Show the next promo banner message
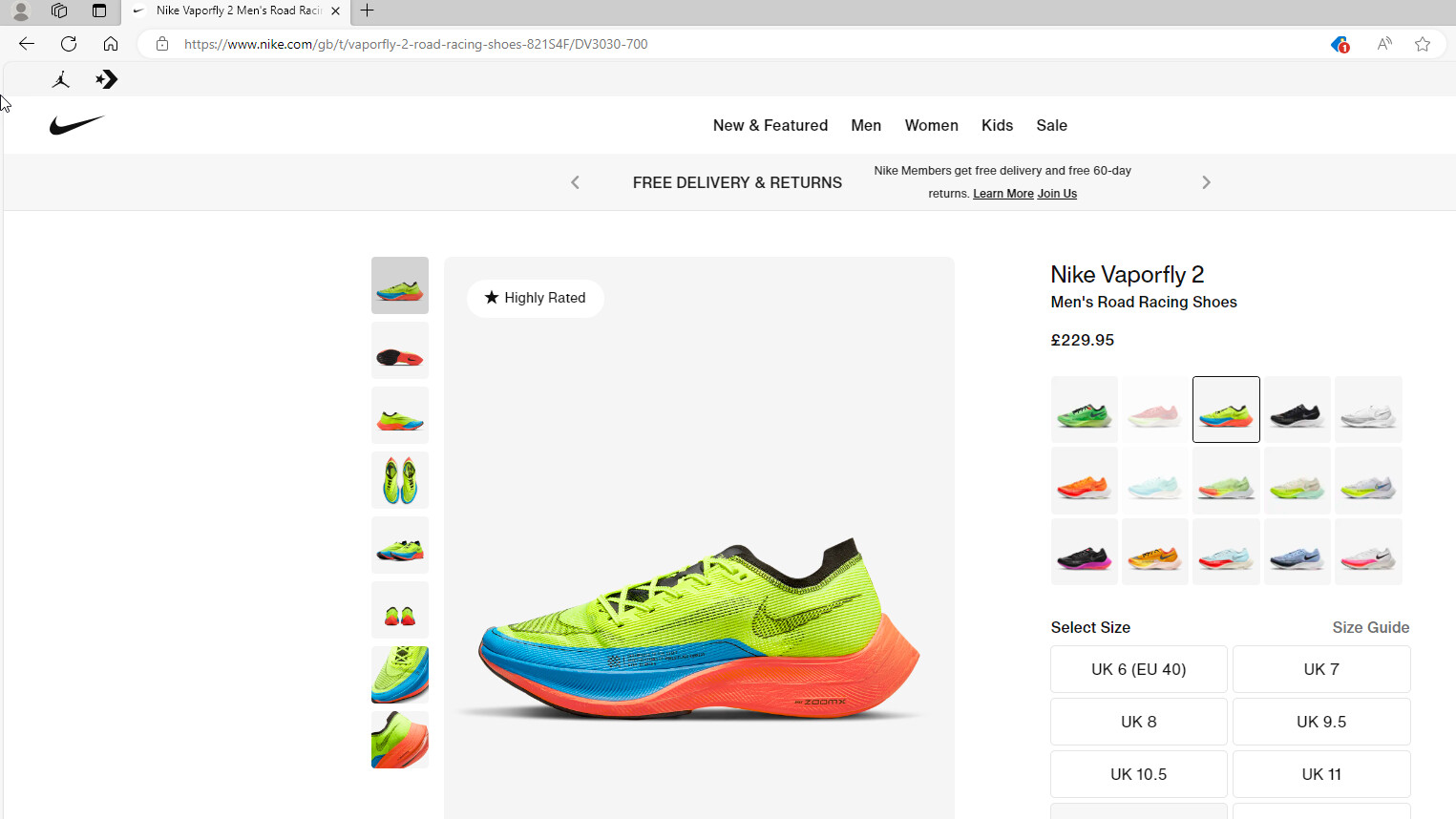Viewport: 1456px width, 819px height. (x=1206, y=182)
